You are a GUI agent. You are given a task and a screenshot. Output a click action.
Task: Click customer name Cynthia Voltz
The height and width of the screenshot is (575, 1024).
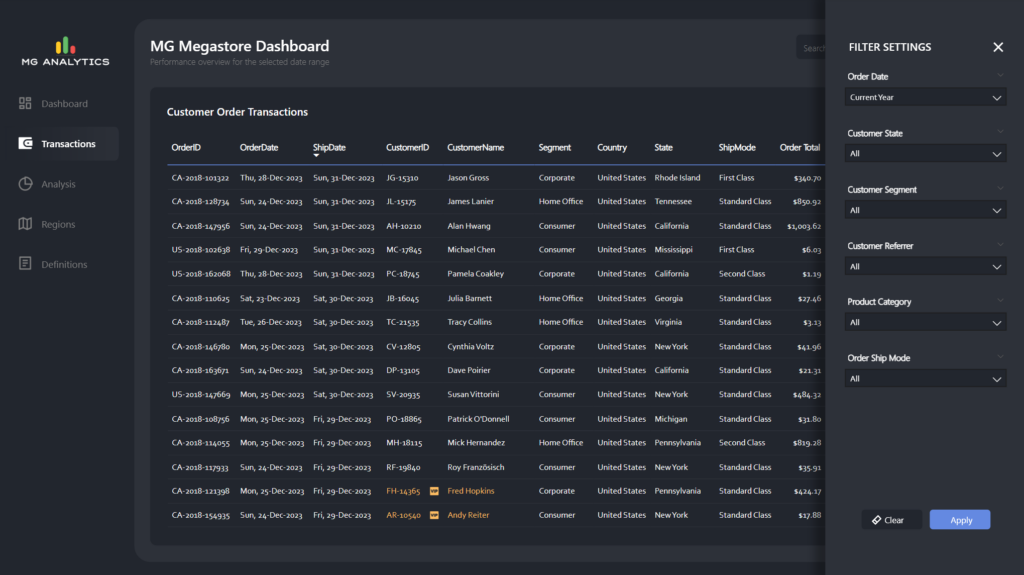click(x=470, y=347)
